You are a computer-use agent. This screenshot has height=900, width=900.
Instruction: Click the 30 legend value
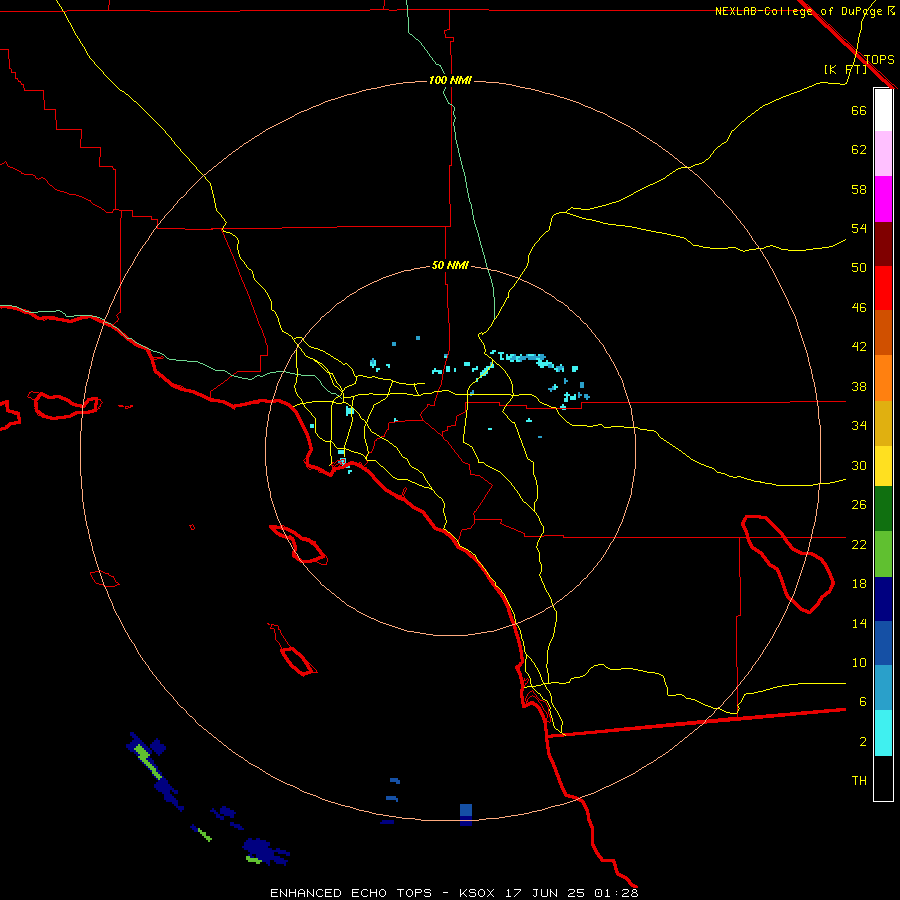[x=859, y=465]
